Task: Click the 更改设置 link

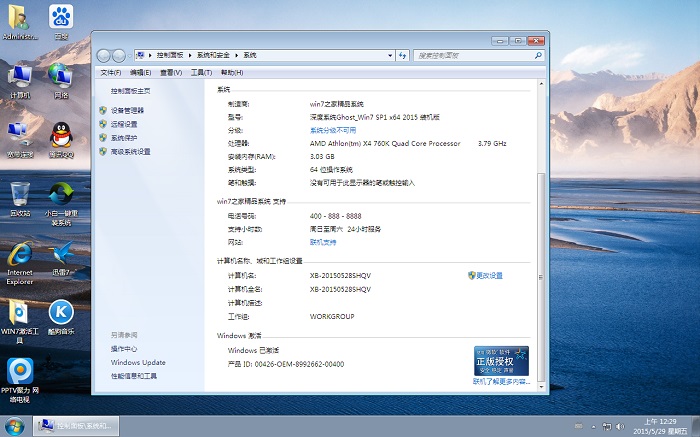Action: (x=489, y=275)
